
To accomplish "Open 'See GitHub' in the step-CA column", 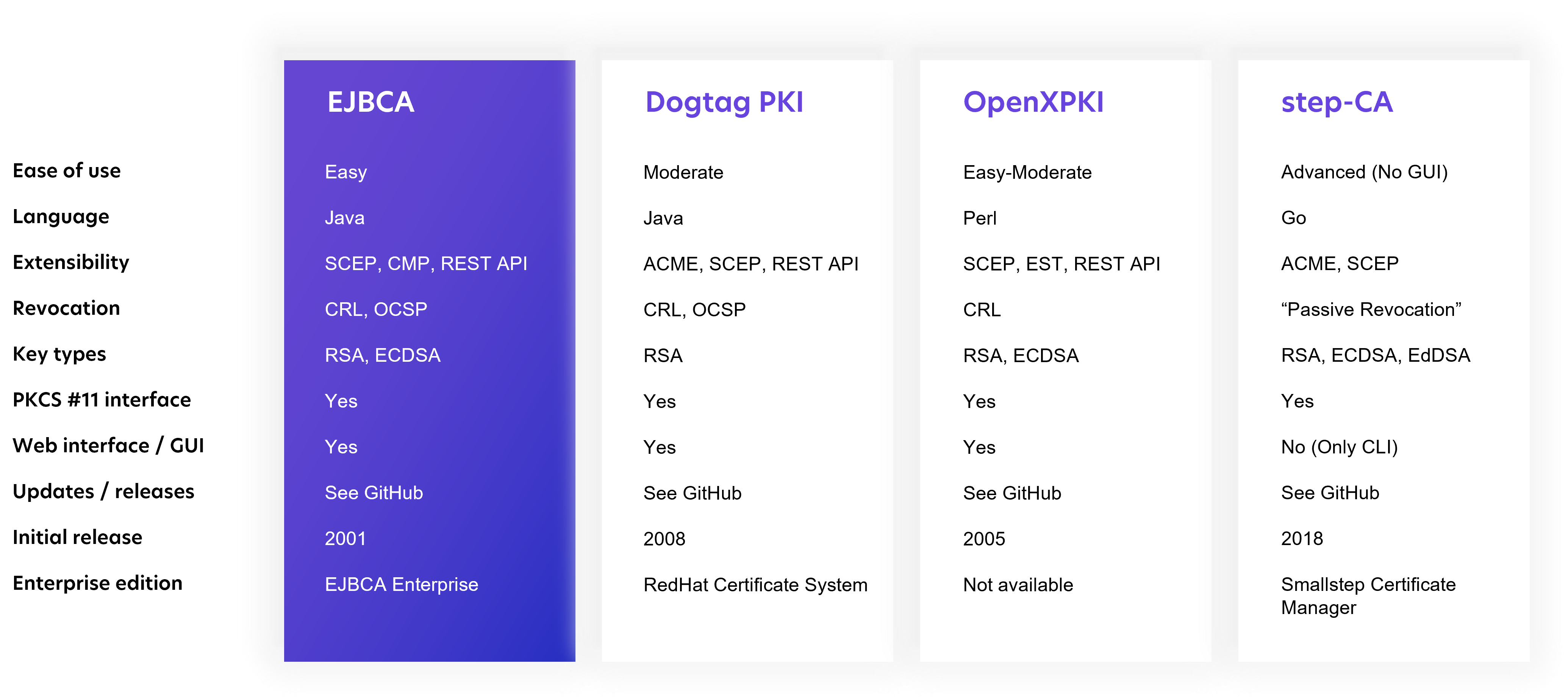I will point(1330,493).
